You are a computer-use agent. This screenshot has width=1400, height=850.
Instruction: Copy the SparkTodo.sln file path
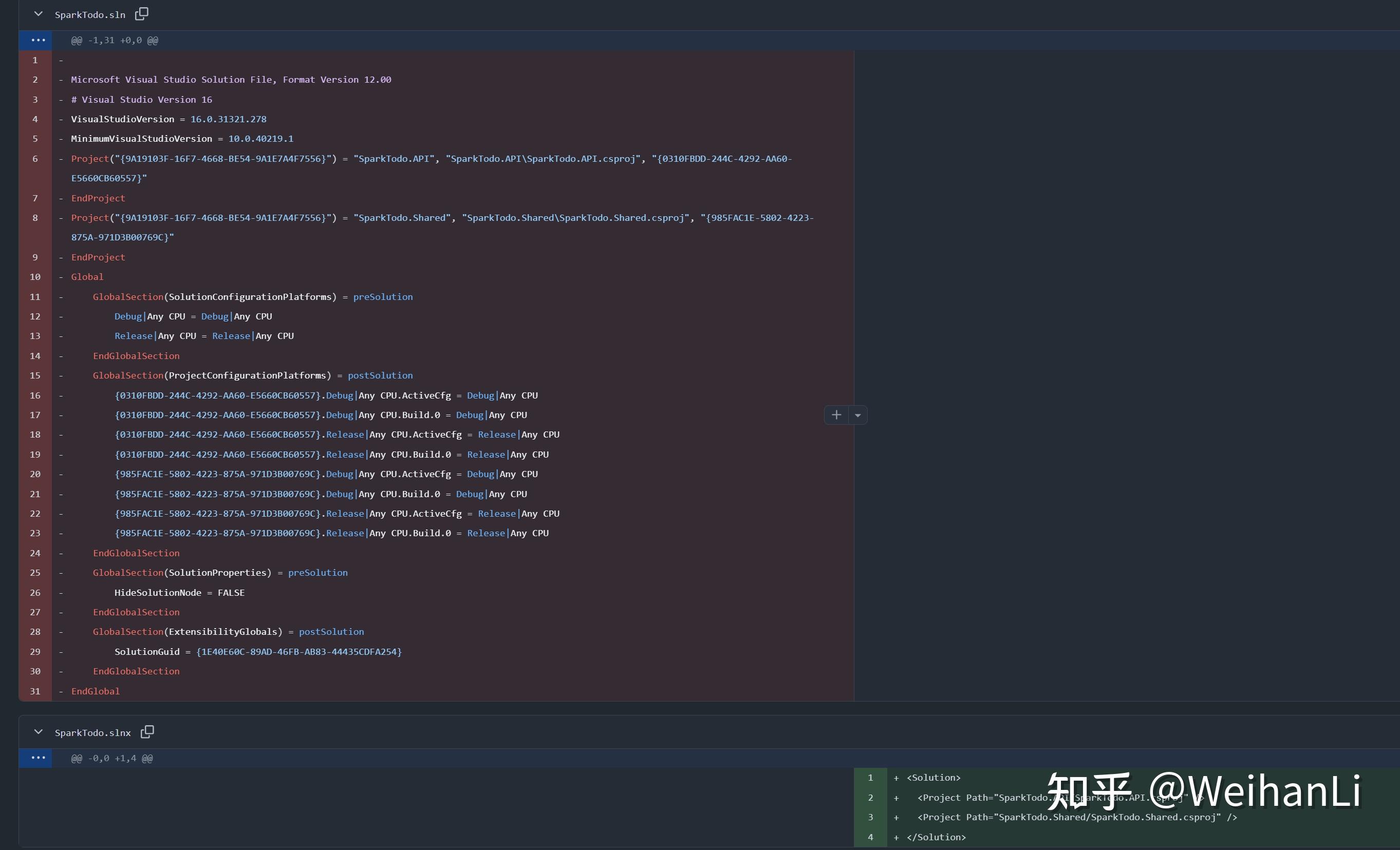click(141, 14)
